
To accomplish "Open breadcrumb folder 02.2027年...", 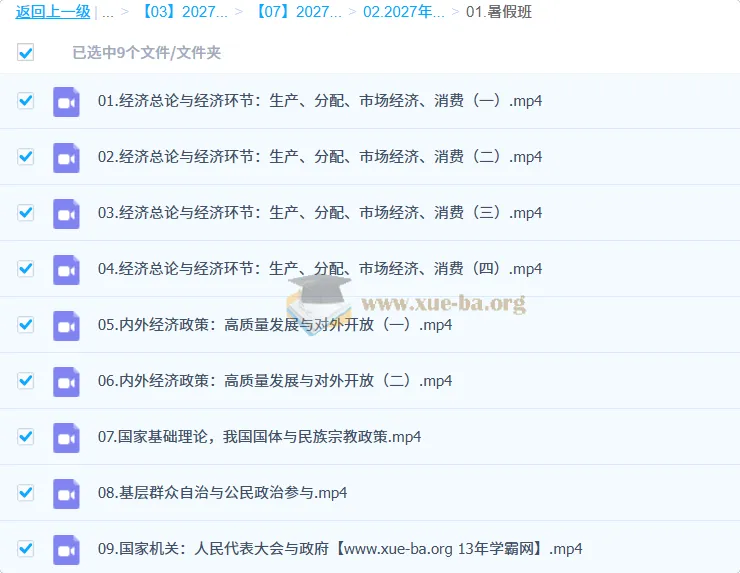I will 404,12.
